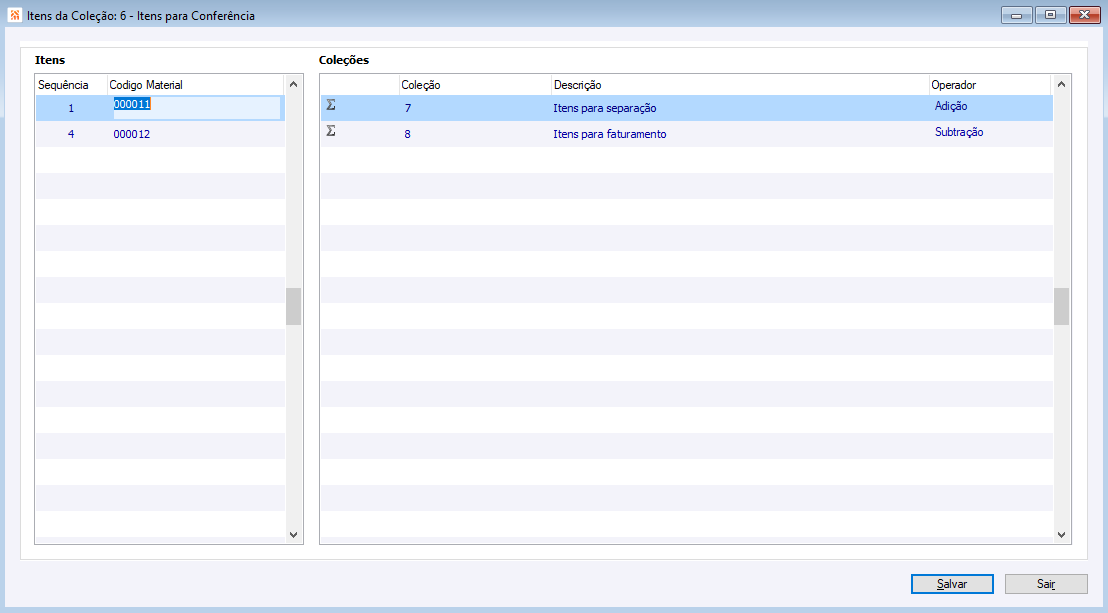Click the Codigo Material column header
Viewport: 1108px width, 613px height.
click(x=196, y=85)
